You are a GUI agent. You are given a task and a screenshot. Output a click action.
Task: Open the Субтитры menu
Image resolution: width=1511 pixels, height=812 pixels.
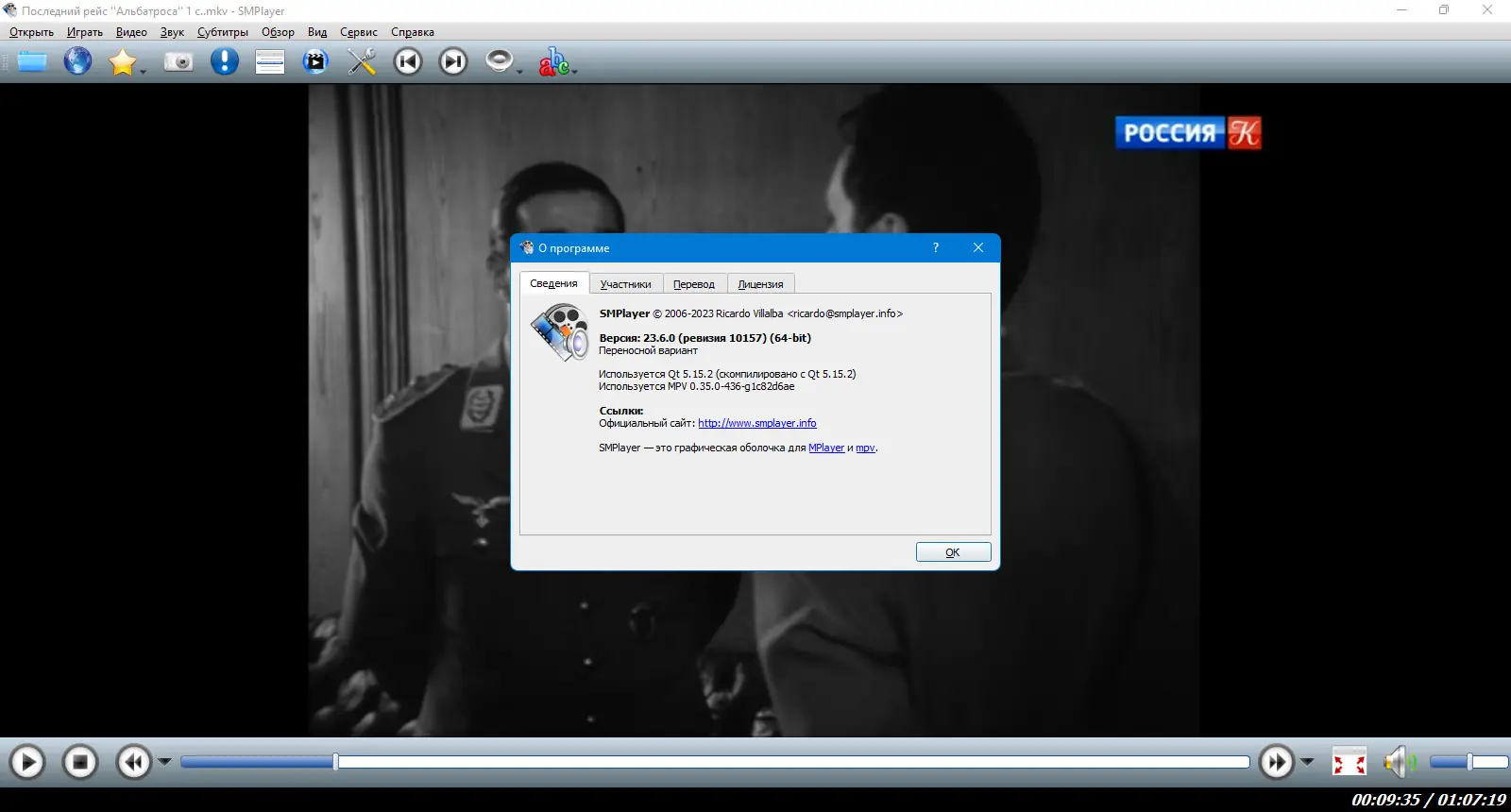coord(223,32)
